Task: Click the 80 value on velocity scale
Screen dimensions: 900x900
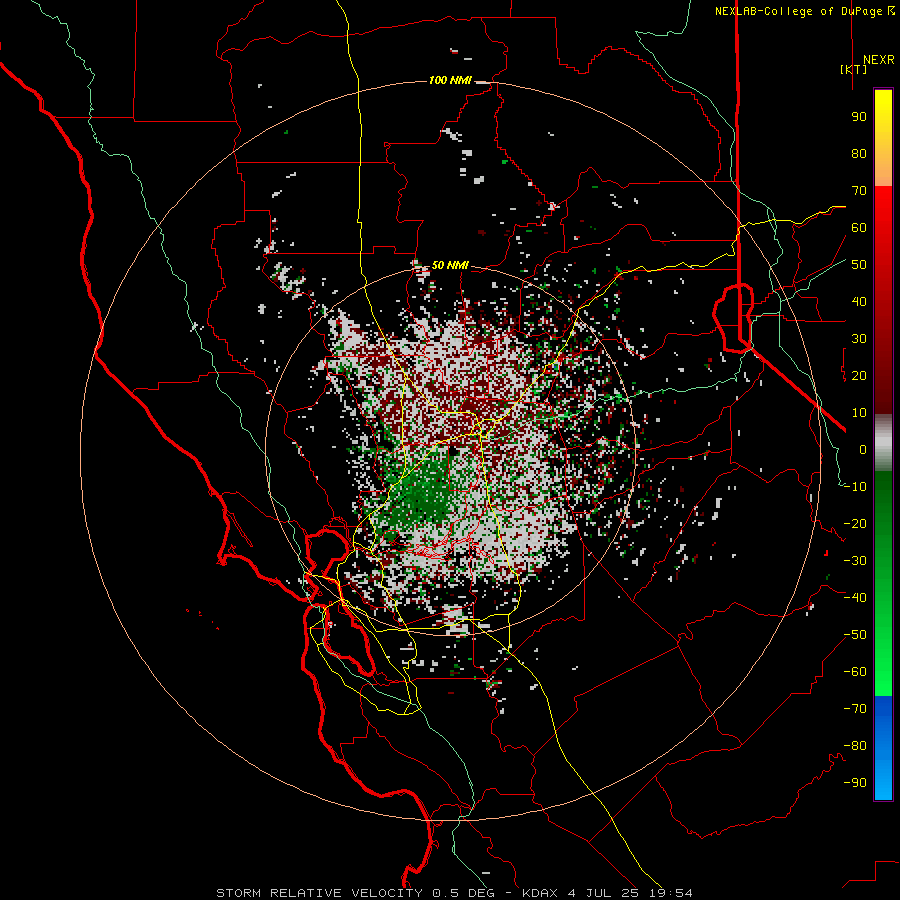Action: (x=859, y=154)
